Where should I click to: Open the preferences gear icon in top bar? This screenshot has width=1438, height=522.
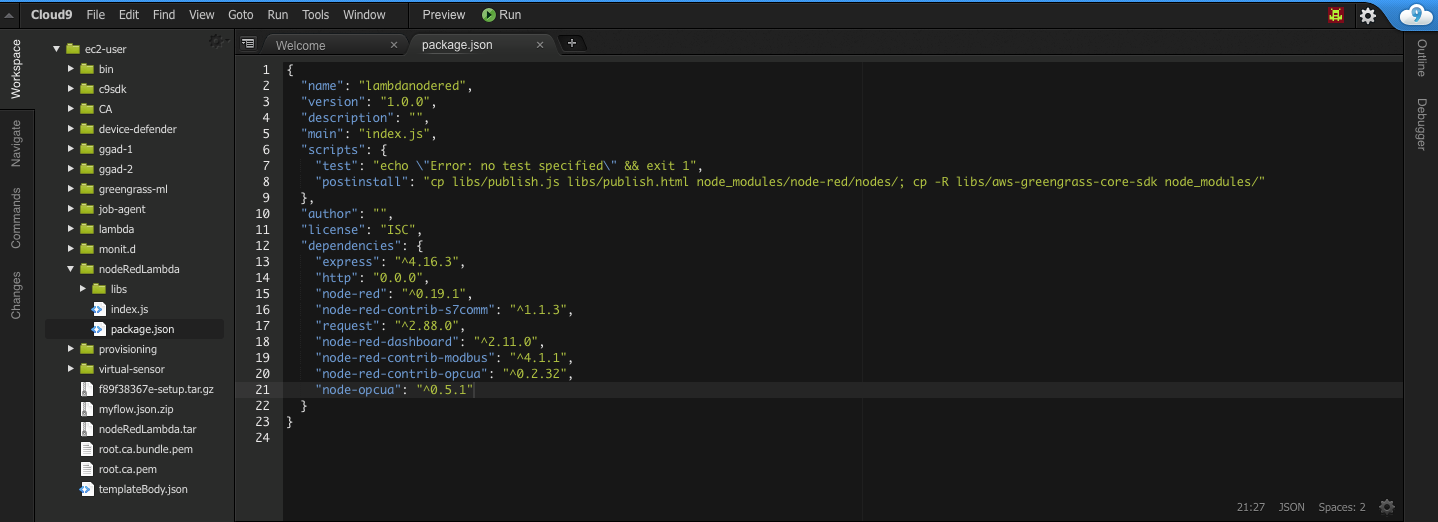click(1367, 15)
